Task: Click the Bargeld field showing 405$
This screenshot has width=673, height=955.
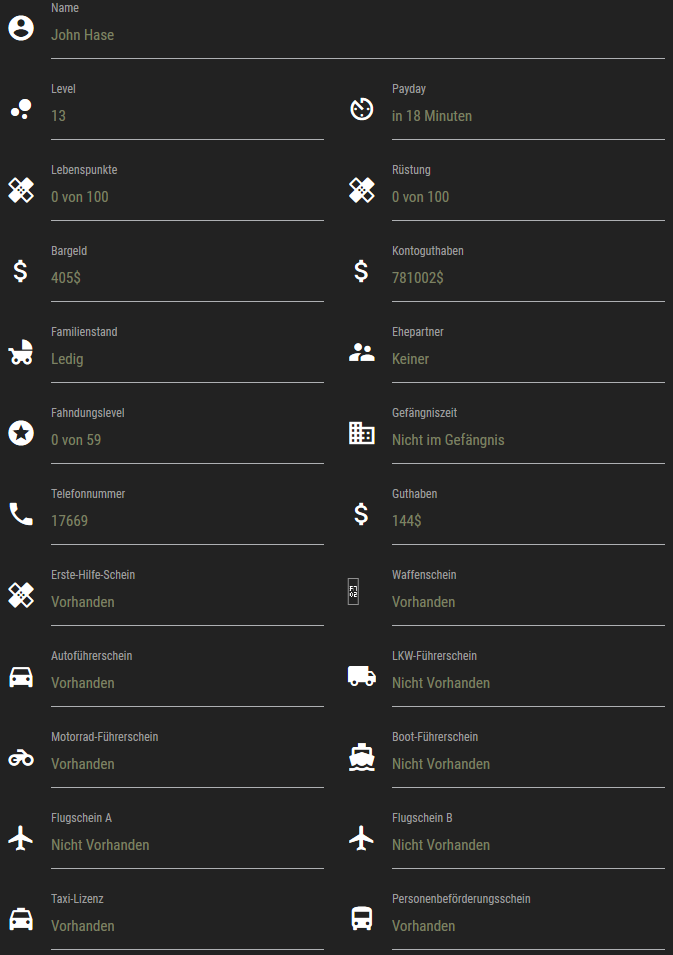Action: point(187,278)
